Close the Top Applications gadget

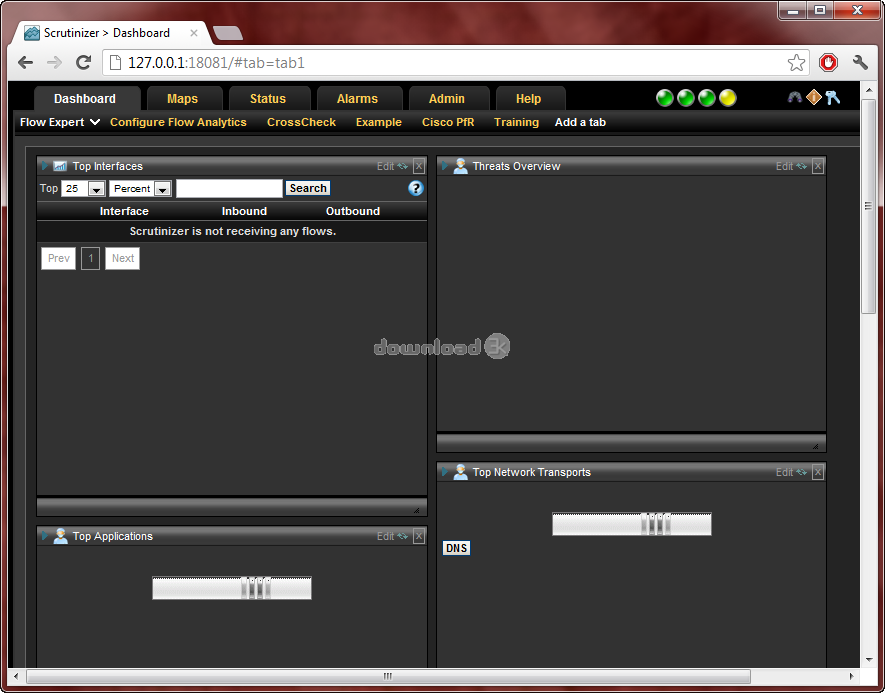(x=419, y=536)
